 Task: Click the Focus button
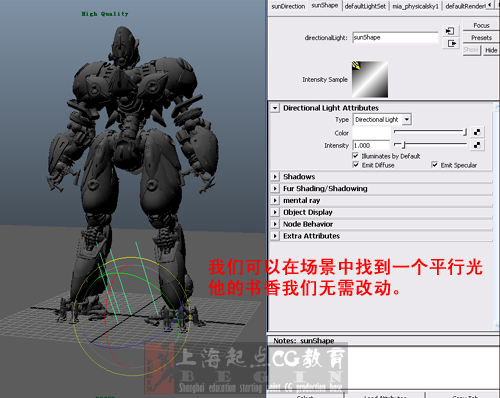coord(481,25)
